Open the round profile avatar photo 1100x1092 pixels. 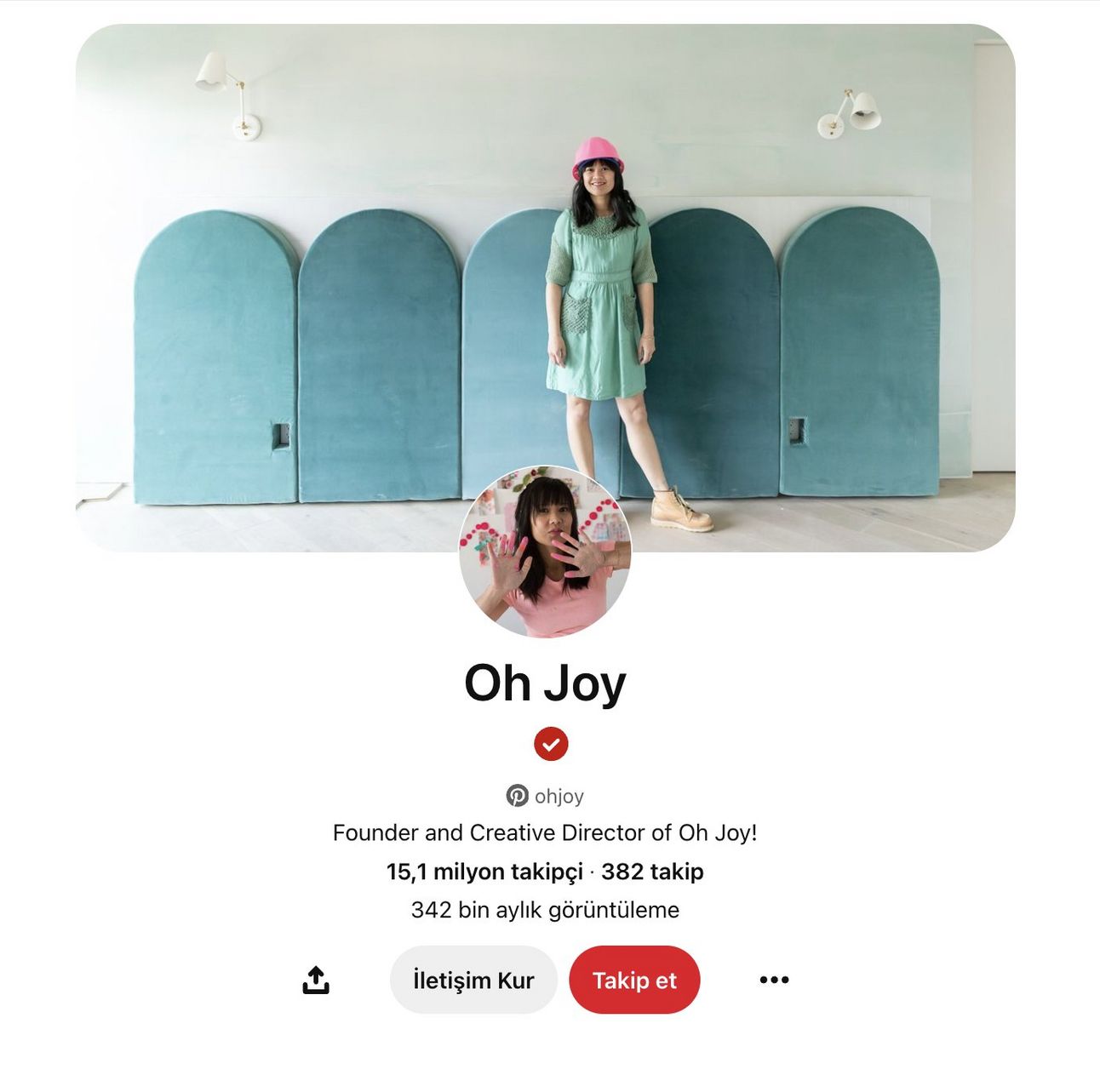point(545,552)
